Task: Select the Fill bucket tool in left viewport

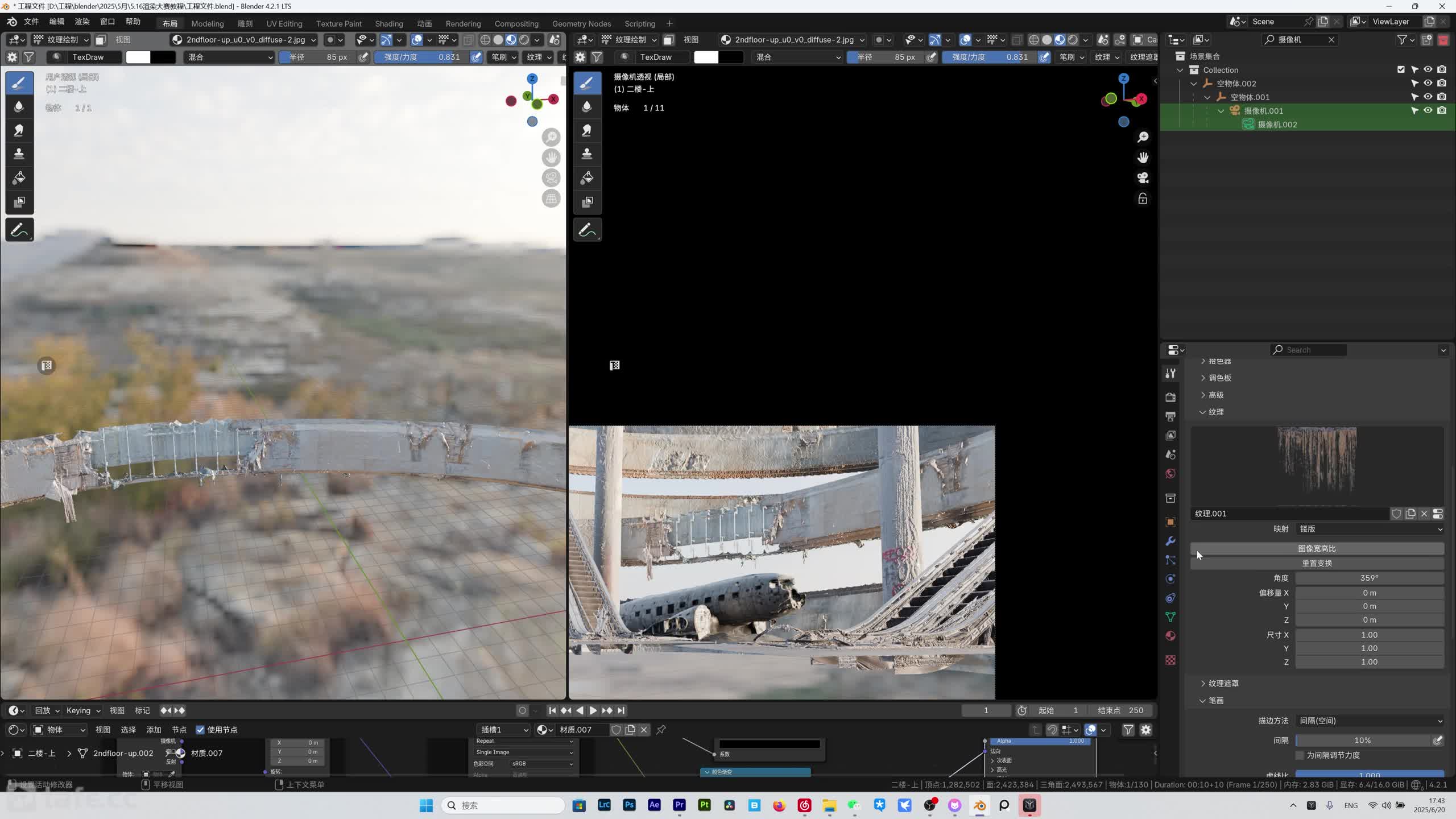Action: coord(19,178)
